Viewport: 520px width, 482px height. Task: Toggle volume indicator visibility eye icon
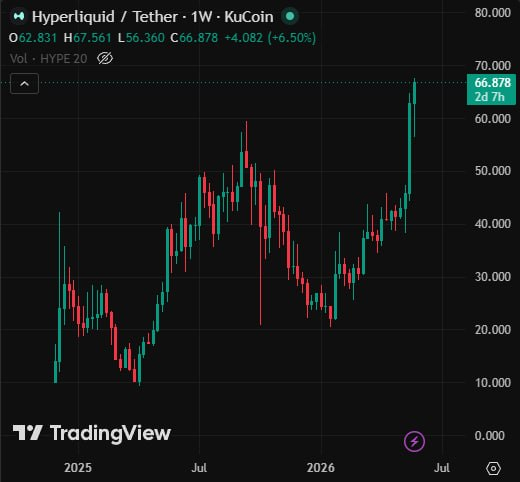pyautogui.click(x=105, y=59)
